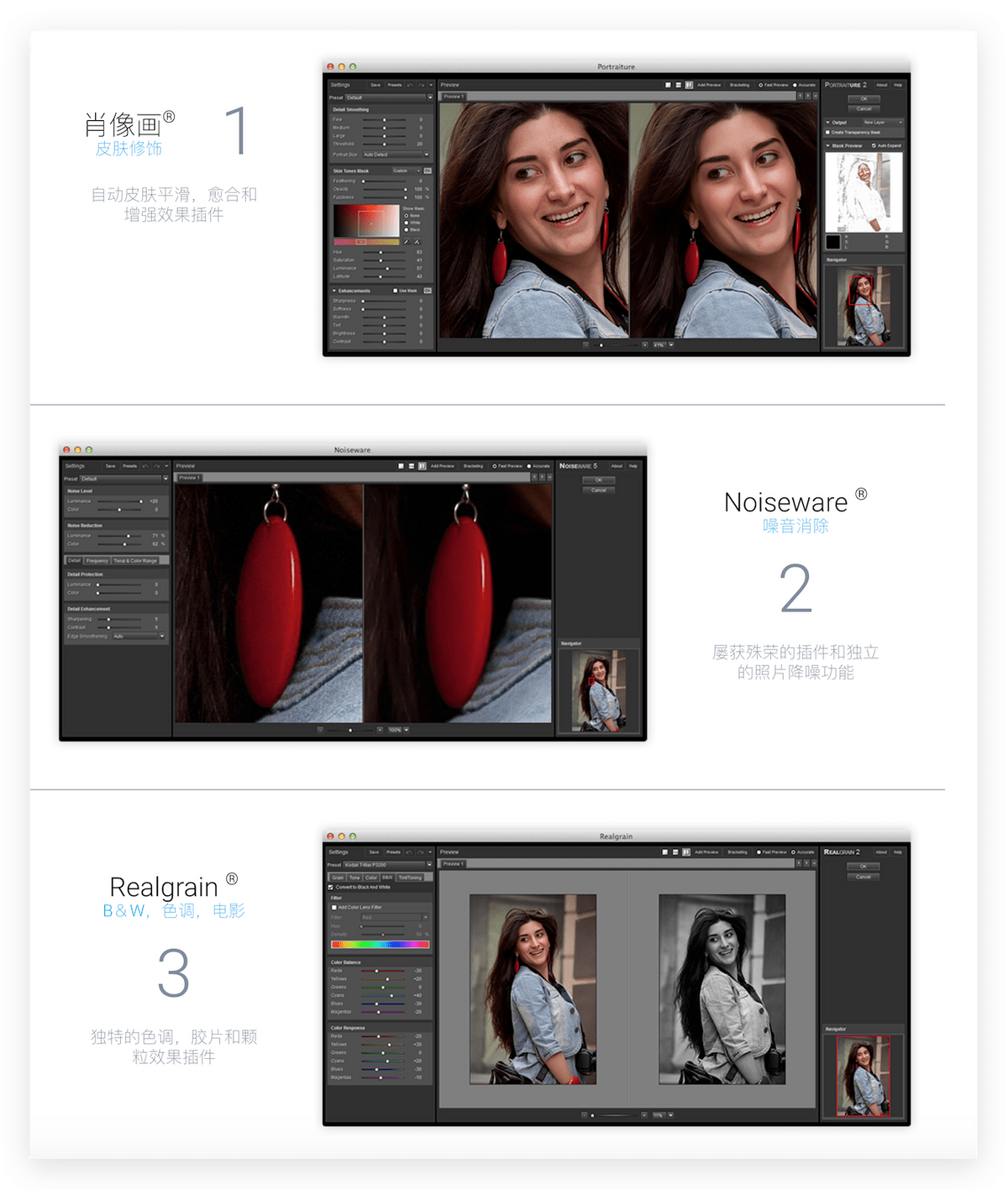Click Bracketing button in Noiseware toolbar
This screenshot has height=1190, width=1008.
tap(474, 466)
